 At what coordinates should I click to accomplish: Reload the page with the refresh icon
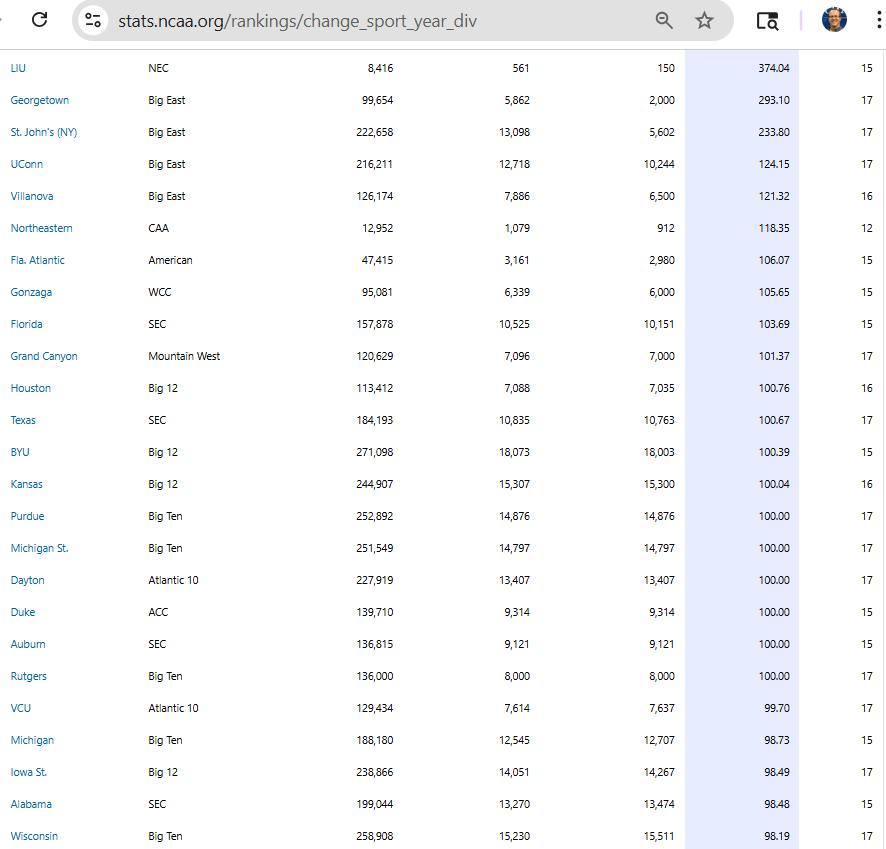click(40, 20)
